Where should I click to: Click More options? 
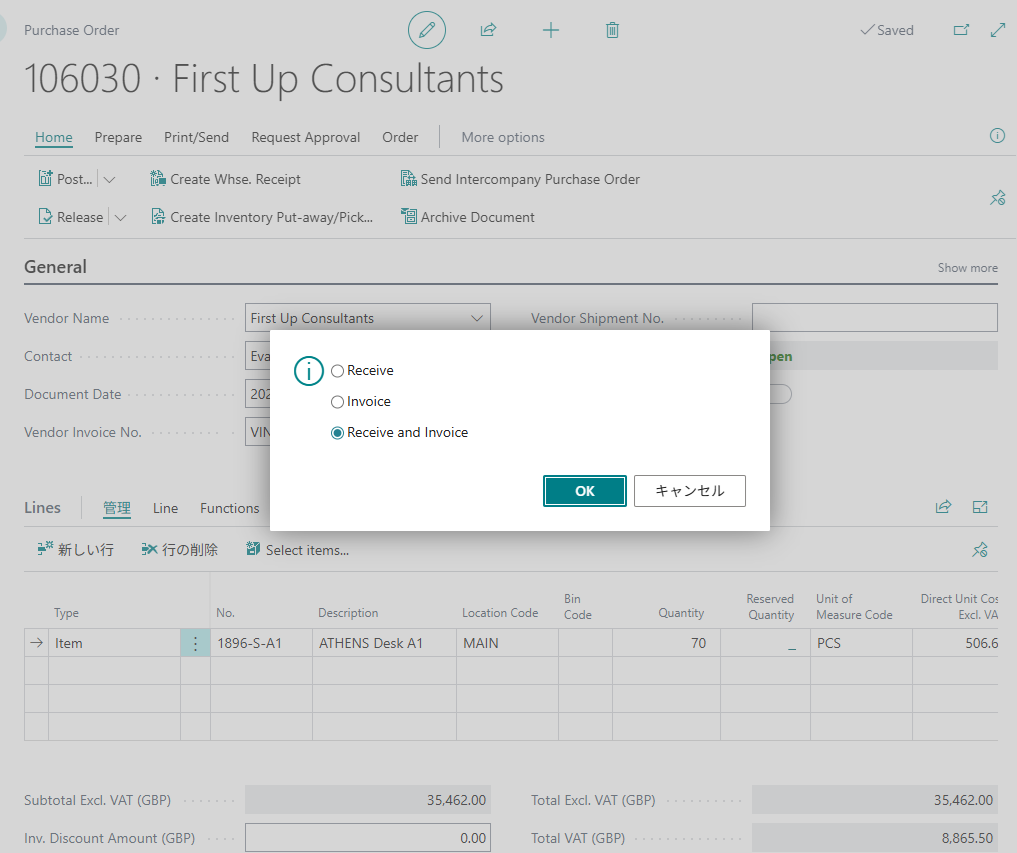click(503, 137)
